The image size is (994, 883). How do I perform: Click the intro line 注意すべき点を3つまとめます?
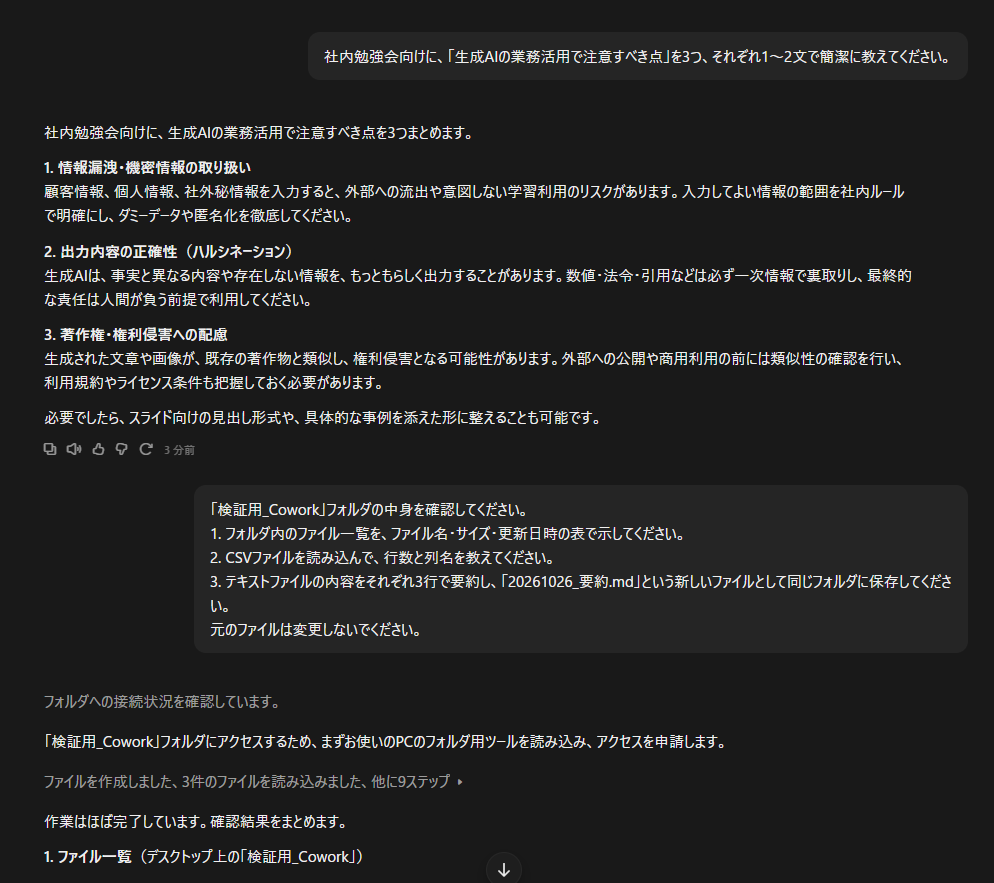click(x=259, y=133)
